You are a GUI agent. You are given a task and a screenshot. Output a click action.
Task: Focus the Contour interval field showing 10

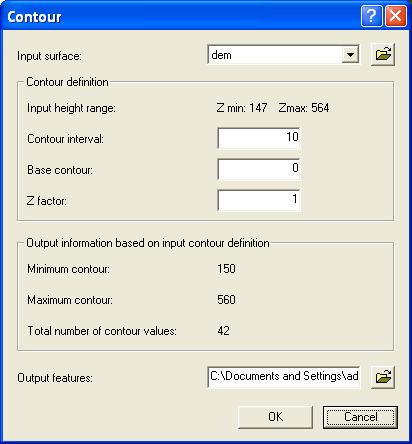coord(259,138)
